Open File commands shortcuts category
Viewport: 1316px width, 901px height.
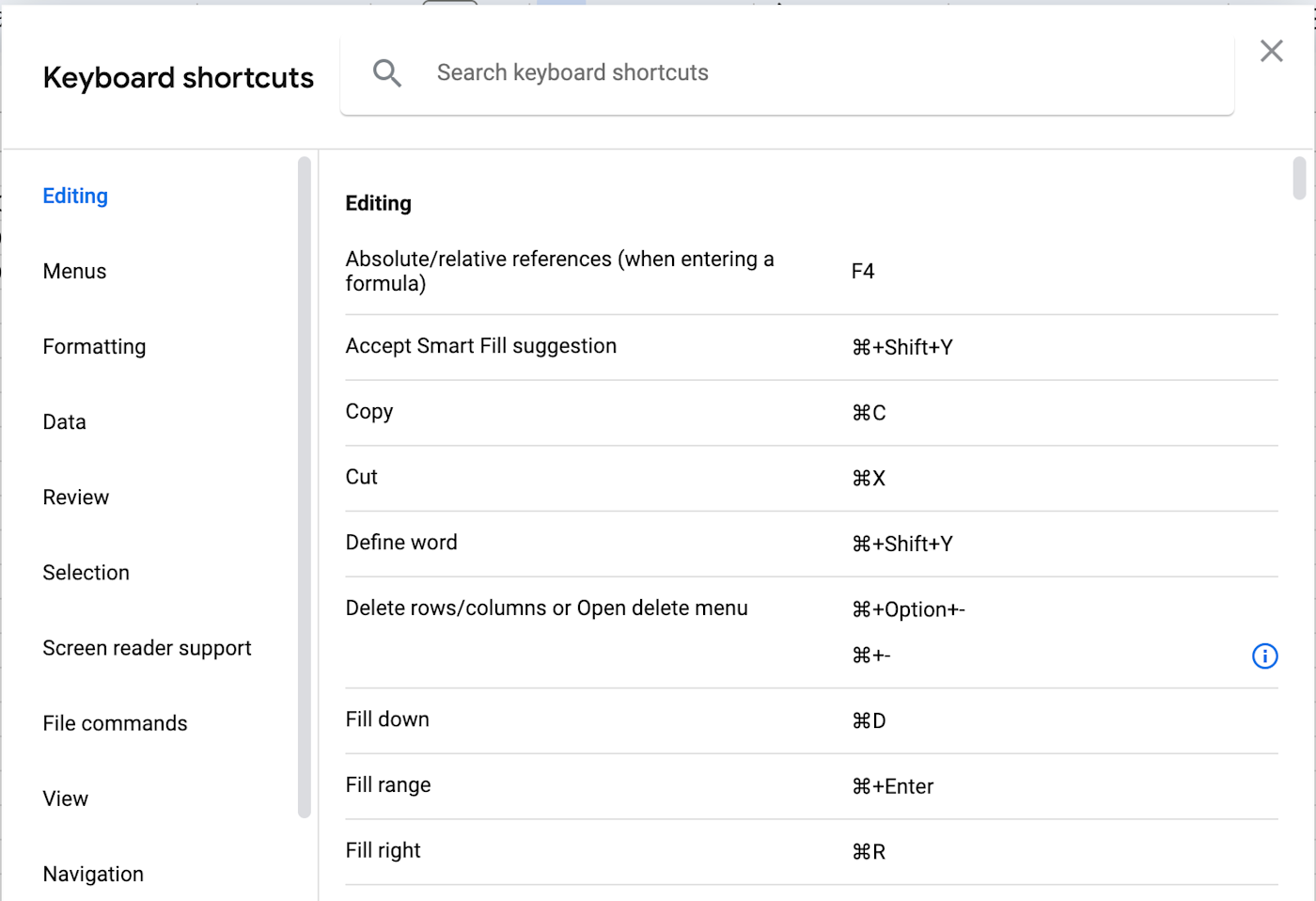tap(115, 722)
